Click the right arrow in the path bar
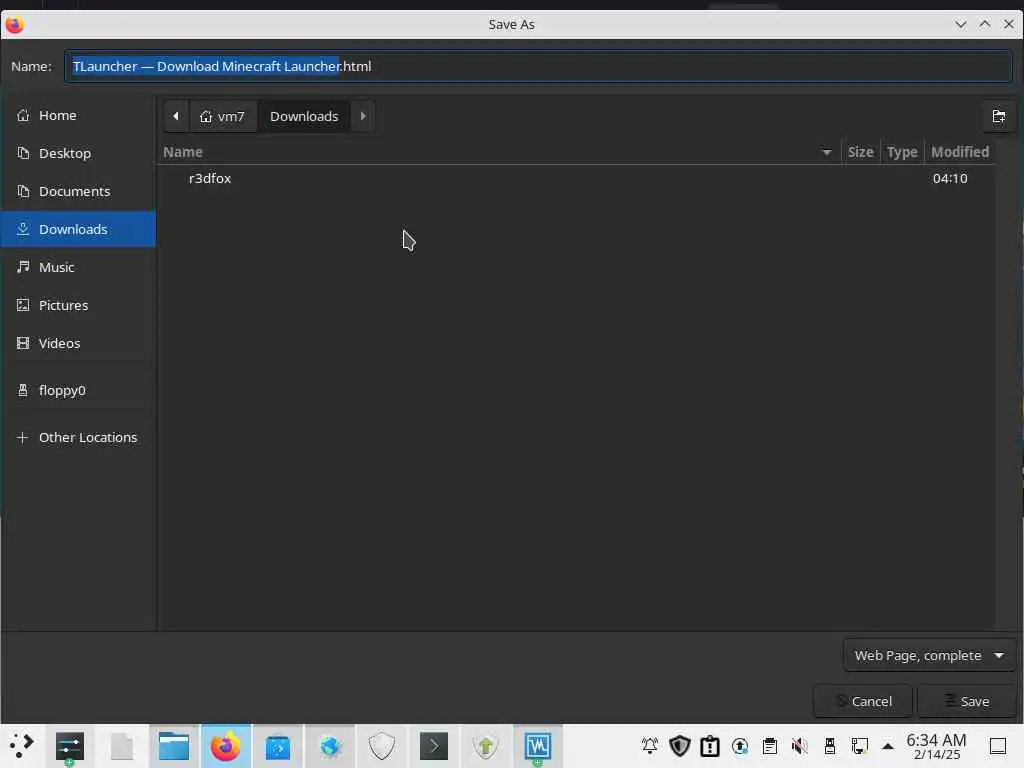The height and width of the screenshot is (768, 1024). [363, 116]
